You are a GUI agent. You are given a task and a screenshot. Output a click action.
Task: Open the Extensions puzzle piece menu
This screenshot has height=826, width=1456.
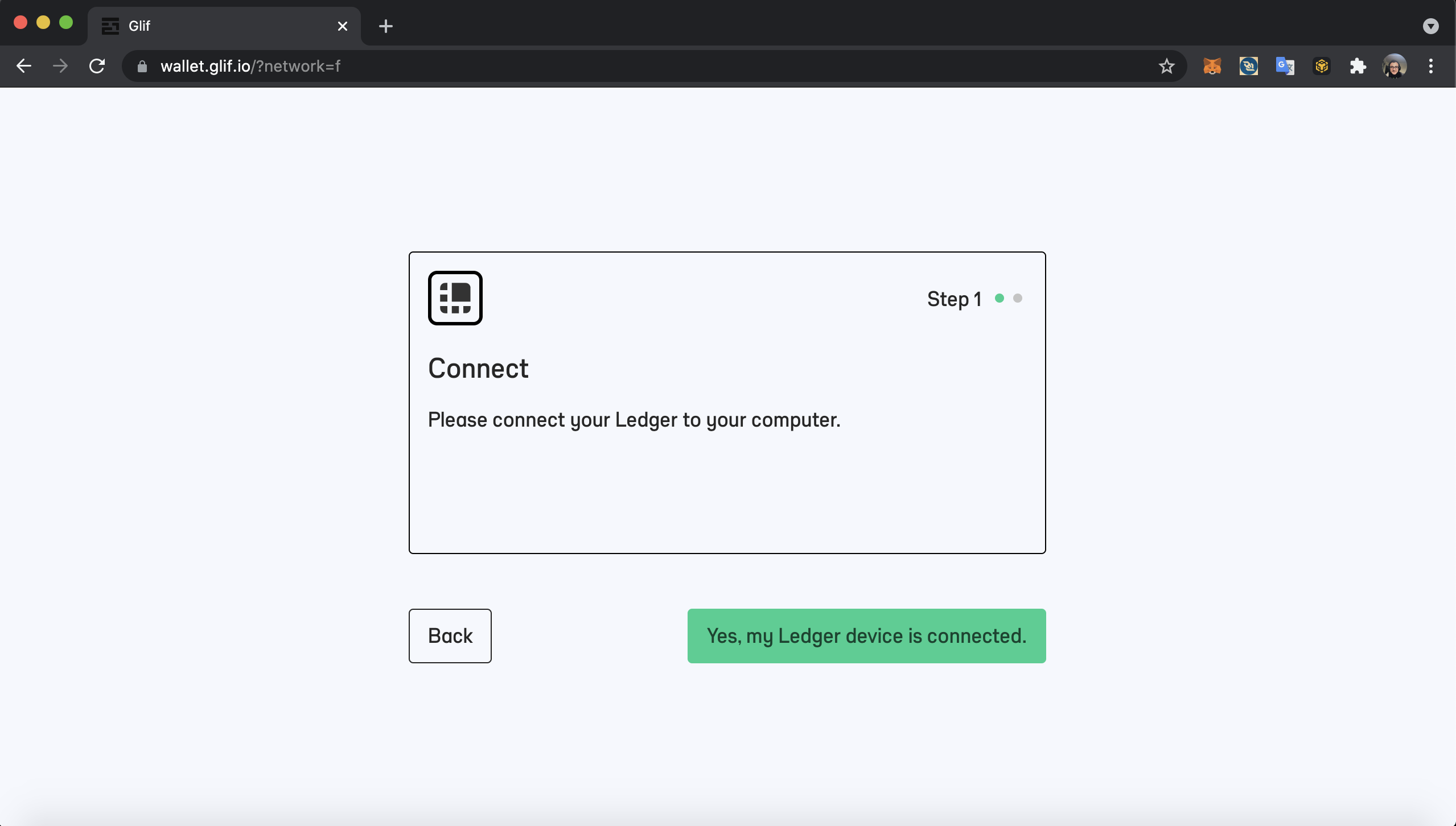[1358, 66]
